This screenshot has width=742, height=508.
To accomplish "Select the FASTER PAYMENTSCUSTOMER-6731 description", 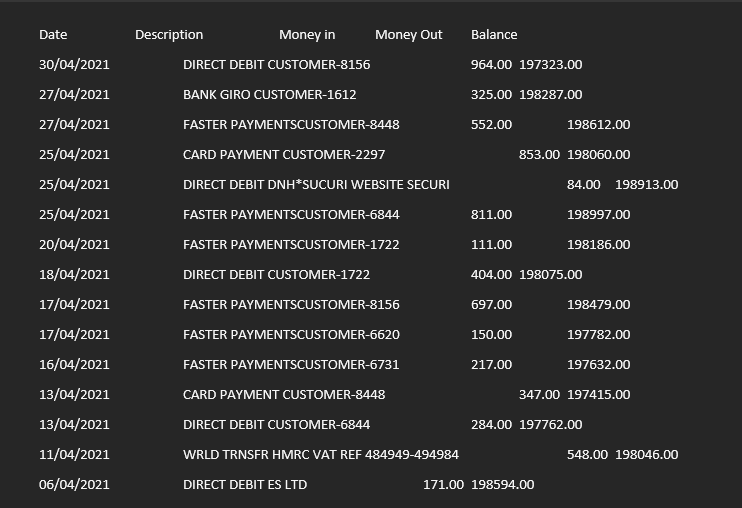I will 291,365.
